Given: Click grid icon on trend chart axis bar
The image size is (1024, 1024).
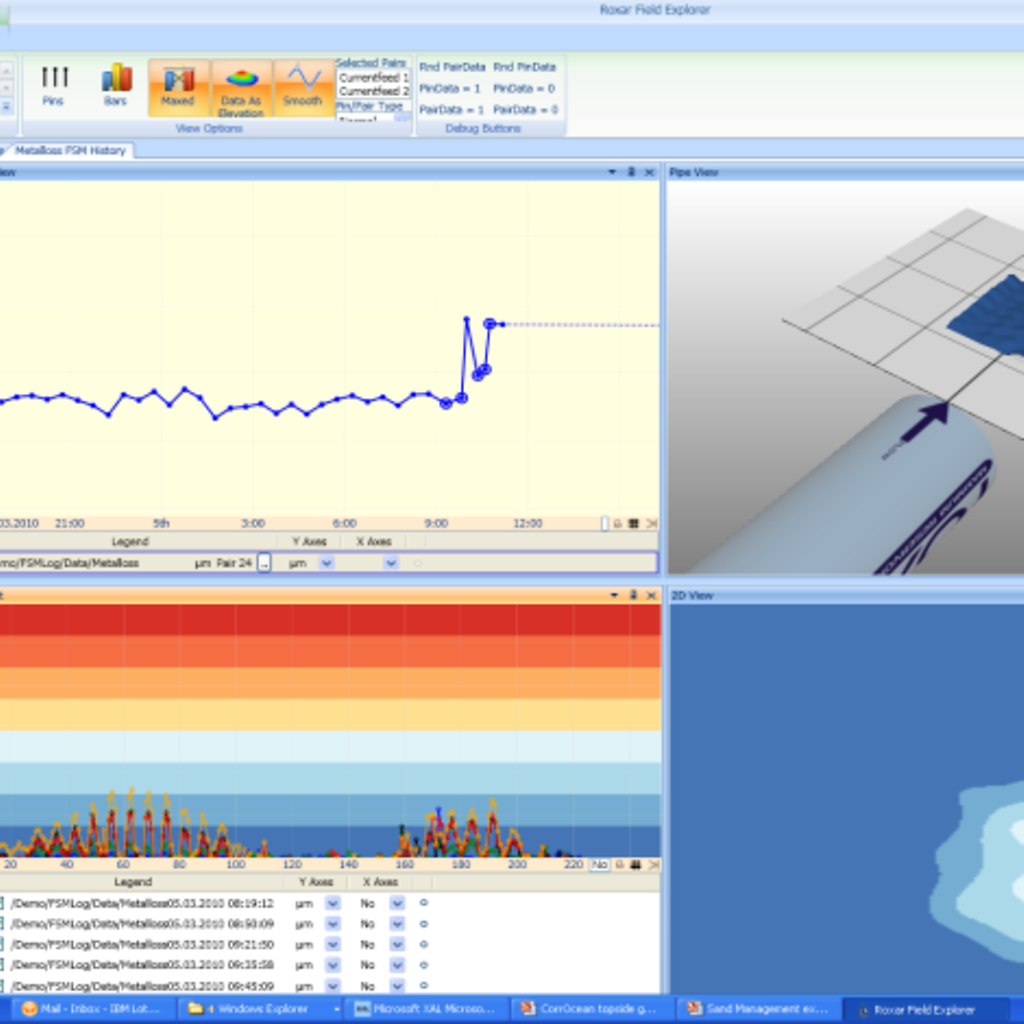Looking at the screenshot, I should pos(633,523).
